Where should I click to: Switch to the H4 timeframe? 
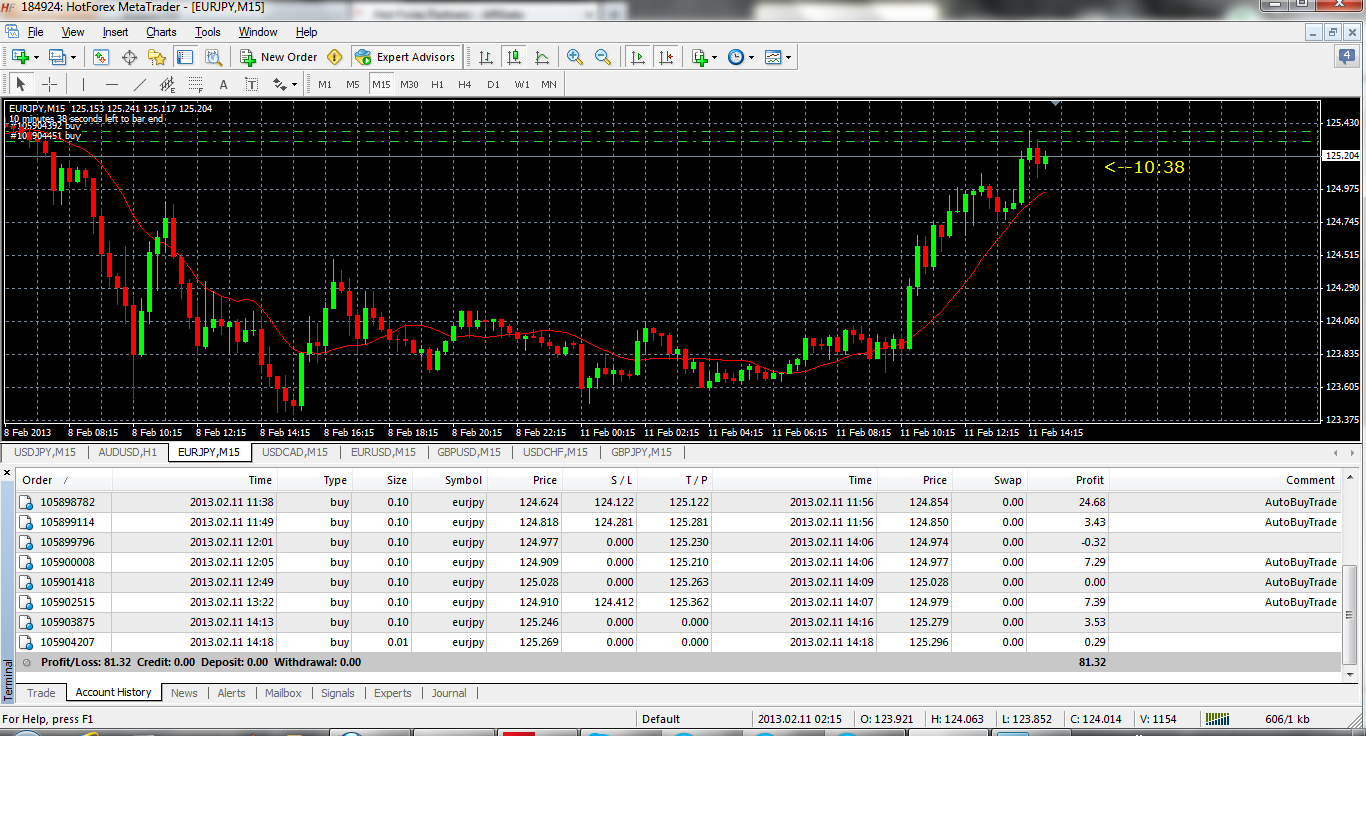tap(465, 84)
